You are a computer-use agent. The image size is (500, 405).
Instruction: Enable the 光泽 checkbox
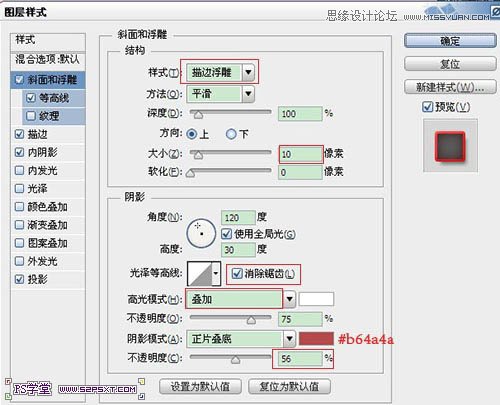(x=19, y=189)
